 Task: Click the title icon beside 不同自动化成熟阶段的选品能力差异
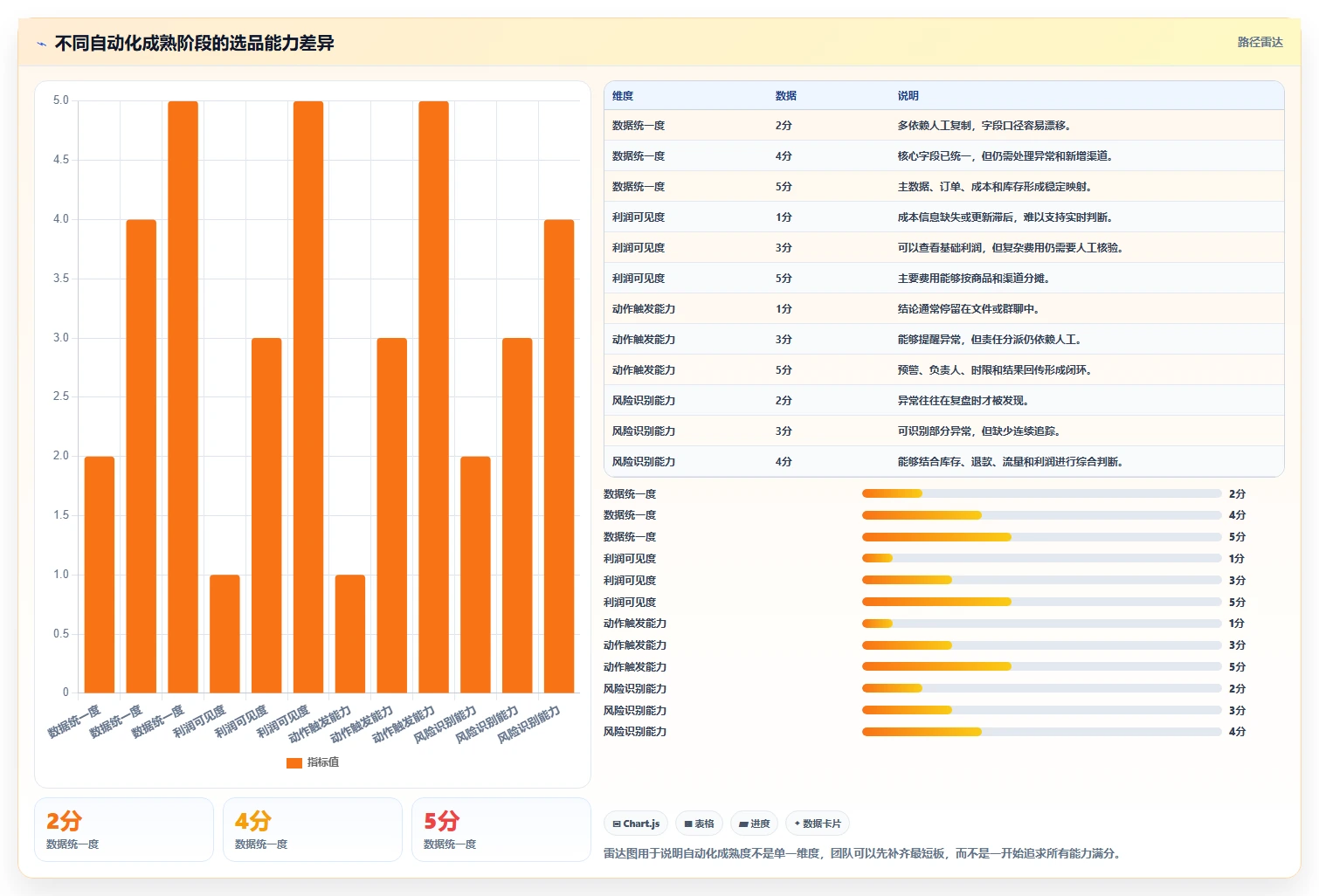click(41, 44)
